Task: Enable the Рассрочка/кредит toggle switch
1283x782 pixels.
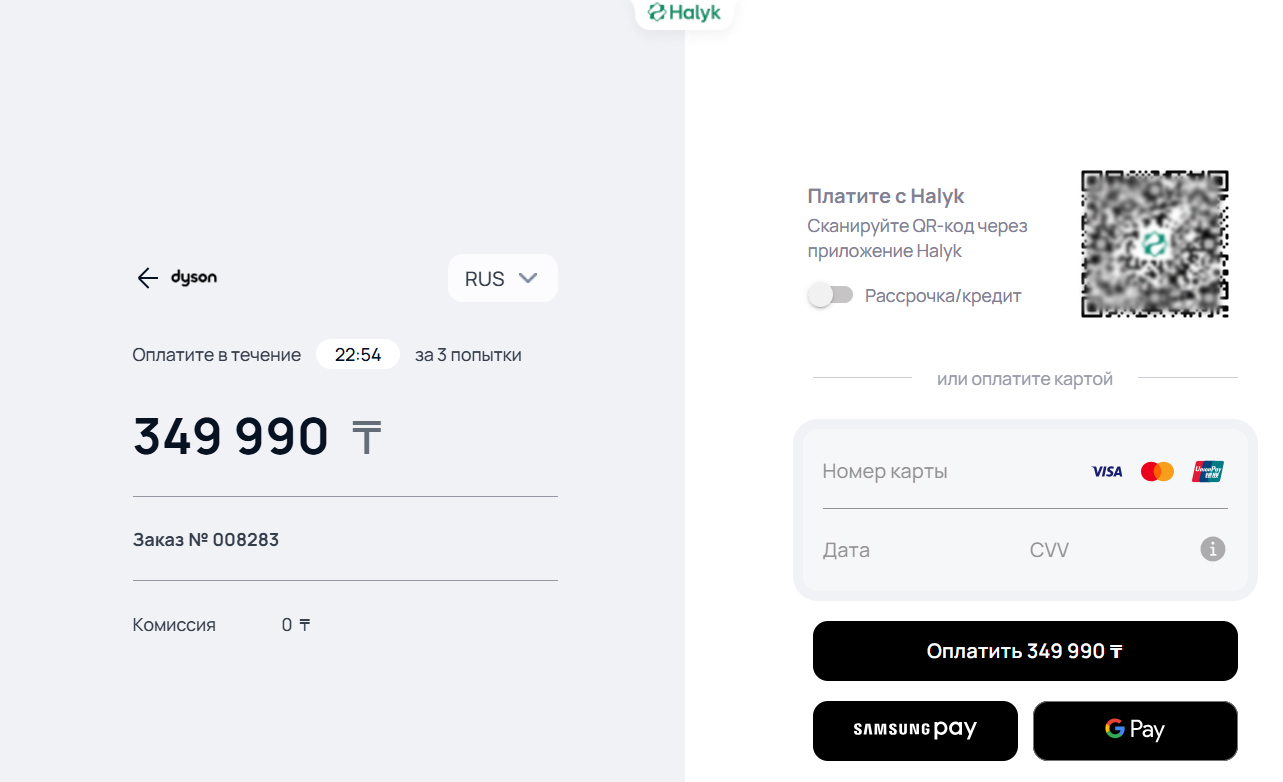Action: point(830,295)
